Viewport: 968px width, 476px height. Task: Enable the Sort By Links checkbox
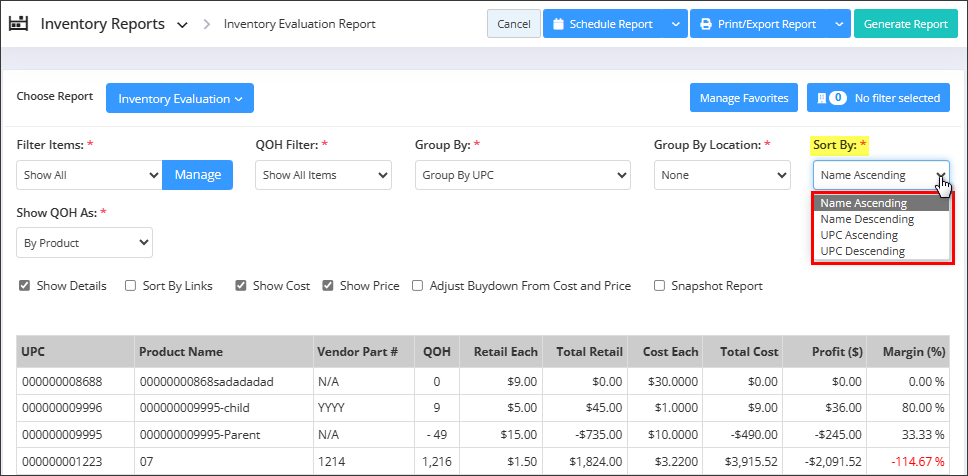click(130, 286)
